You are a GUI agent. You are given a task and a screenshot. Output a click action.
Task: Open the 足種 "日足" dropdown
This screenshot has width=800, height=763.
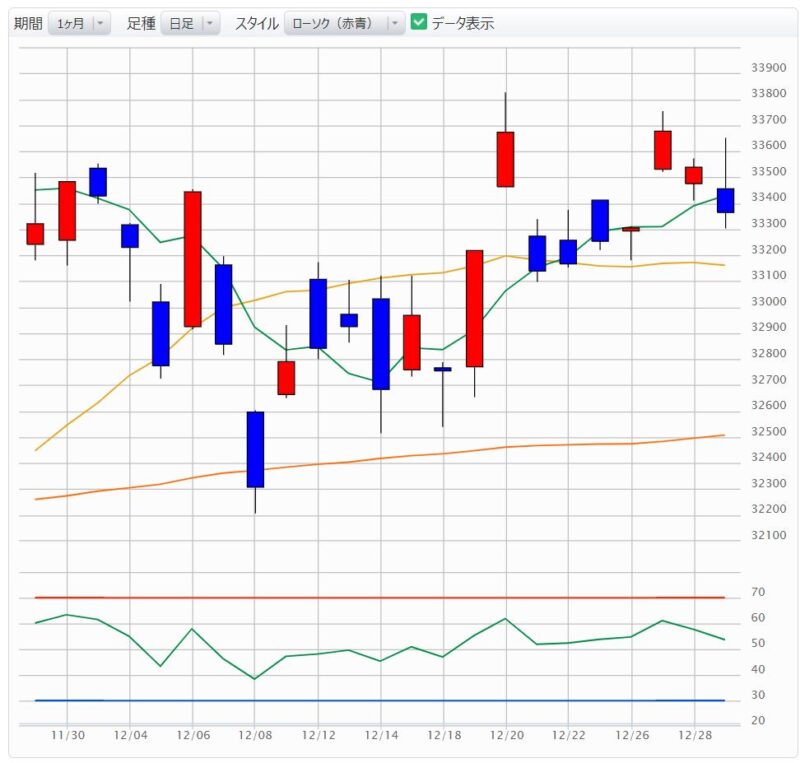(189, 23)
